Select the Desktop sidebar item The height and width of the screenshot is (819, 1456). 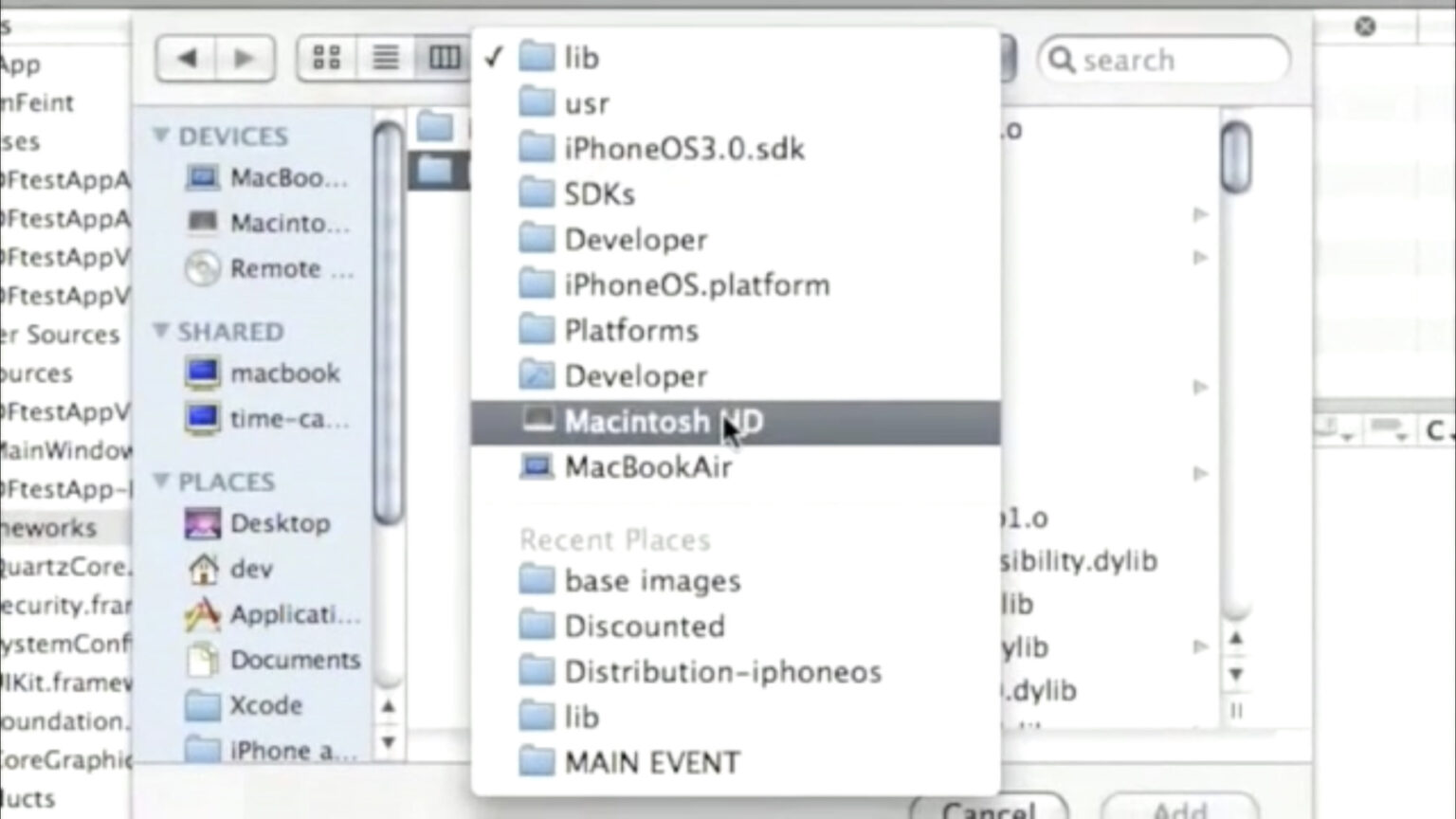tap(280, 523)
